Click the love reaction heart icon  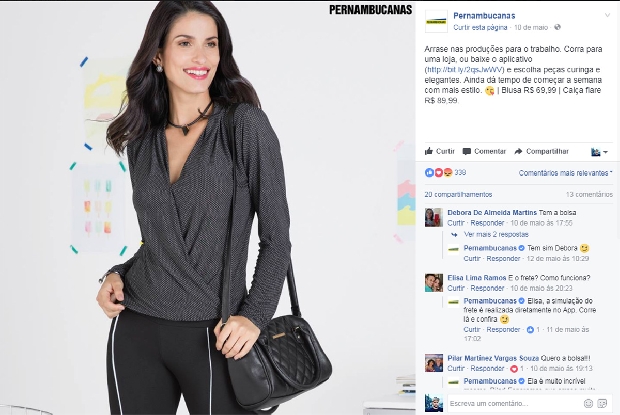tap(439, 173)
